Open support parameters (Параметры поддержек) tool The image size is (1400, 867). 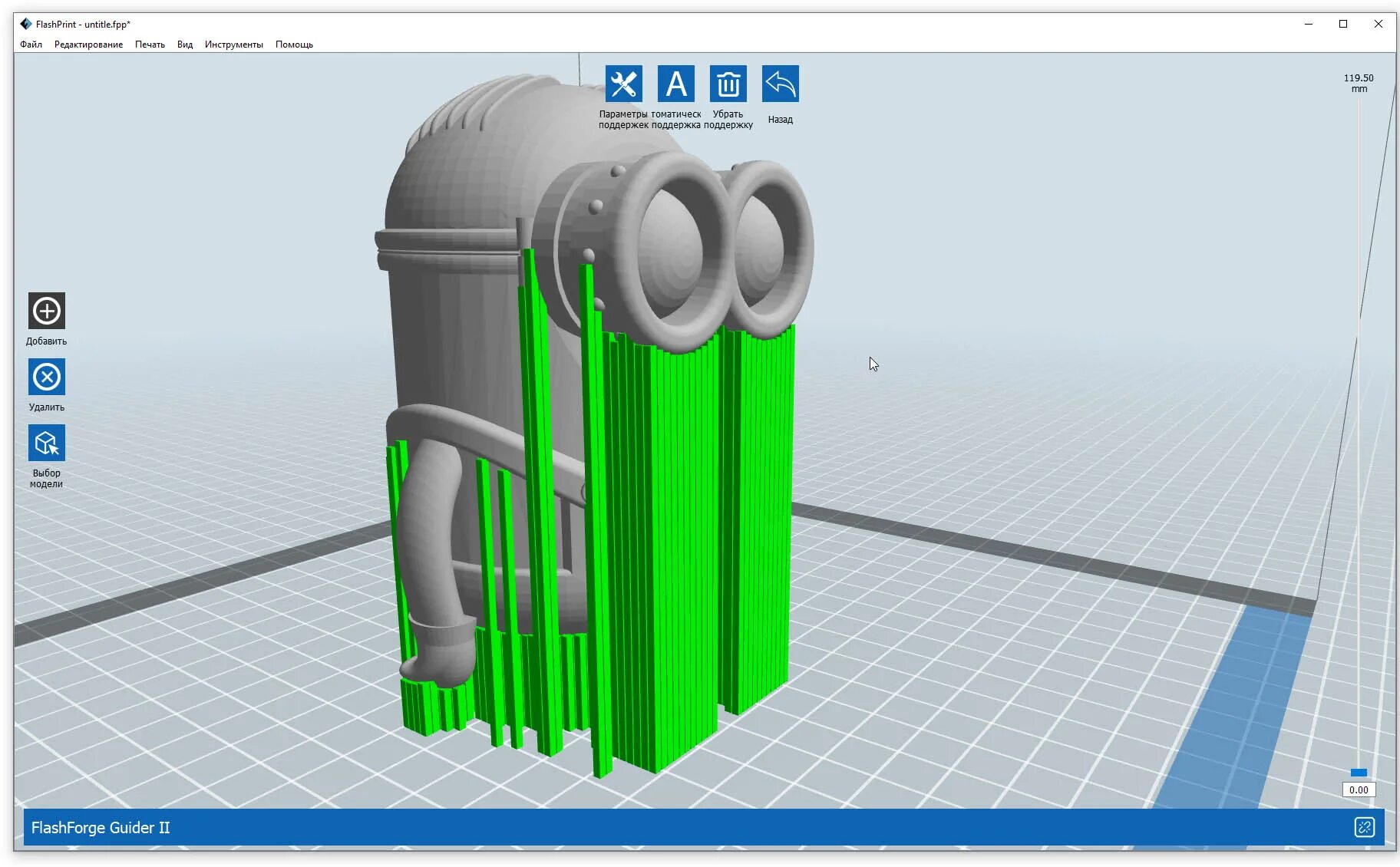tap(623, 84)
